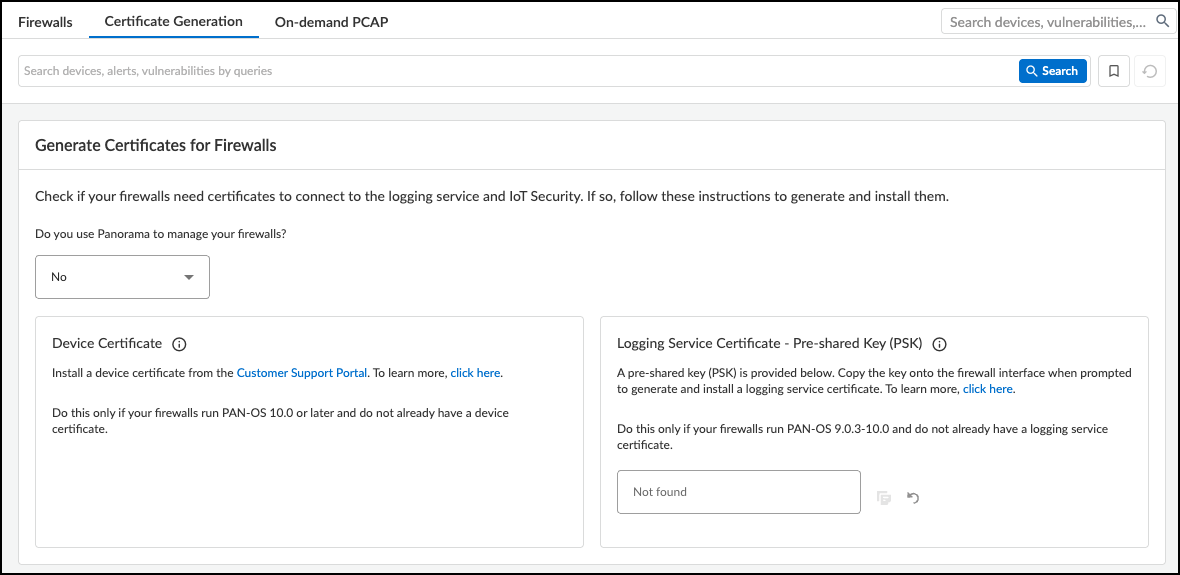Click the magnifier icon in top-right search box
The image size is (1180, 575).
coord(1162,21)
